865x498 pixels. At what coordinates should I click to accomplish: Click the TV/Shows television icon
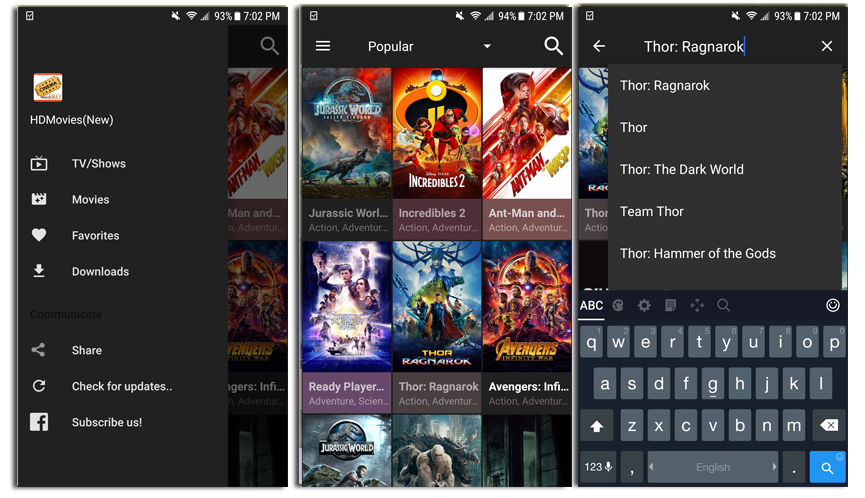[39, 163]
